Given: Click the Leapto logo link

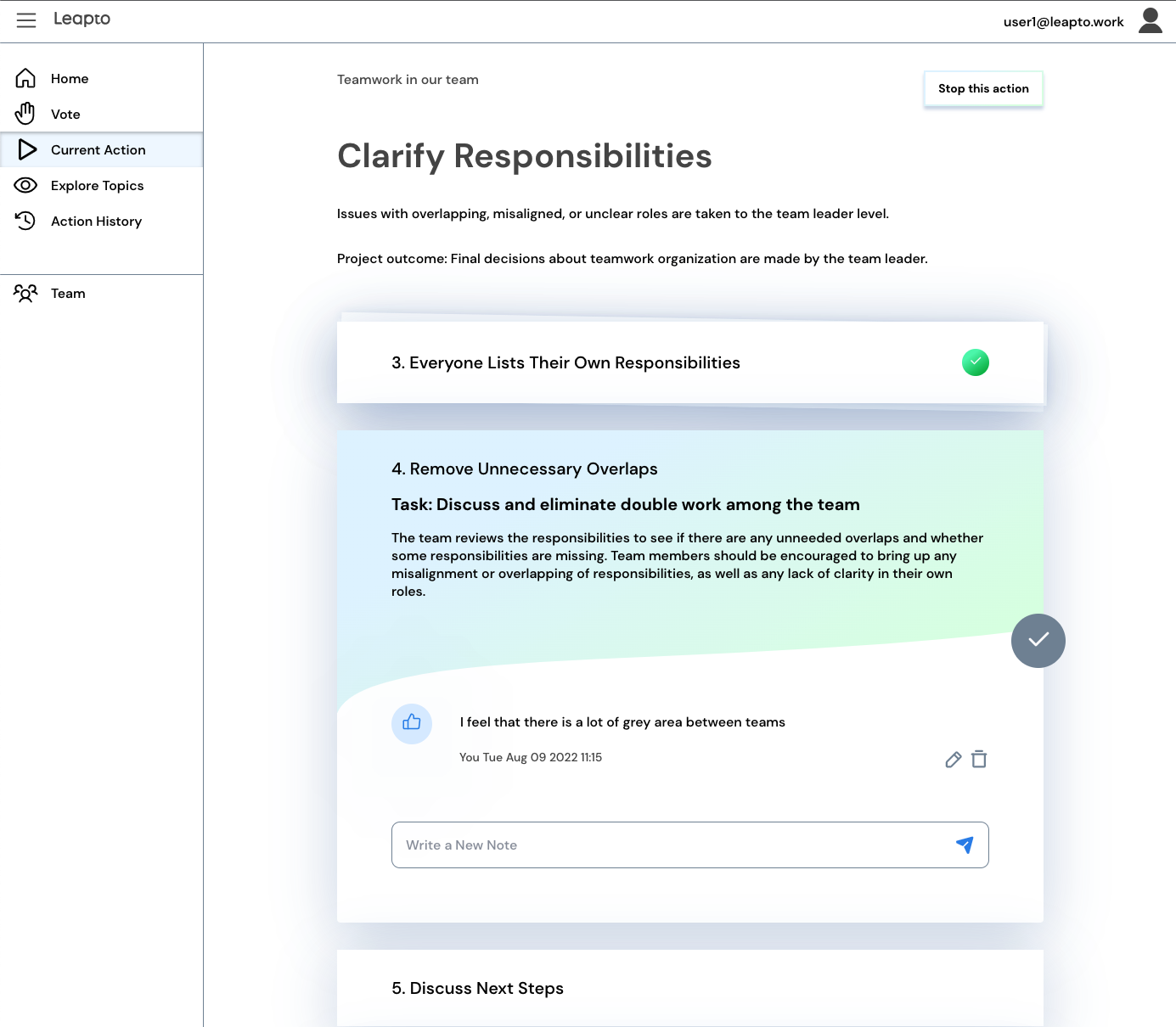Looking at the screenshot, I should (x=82, y=19).
